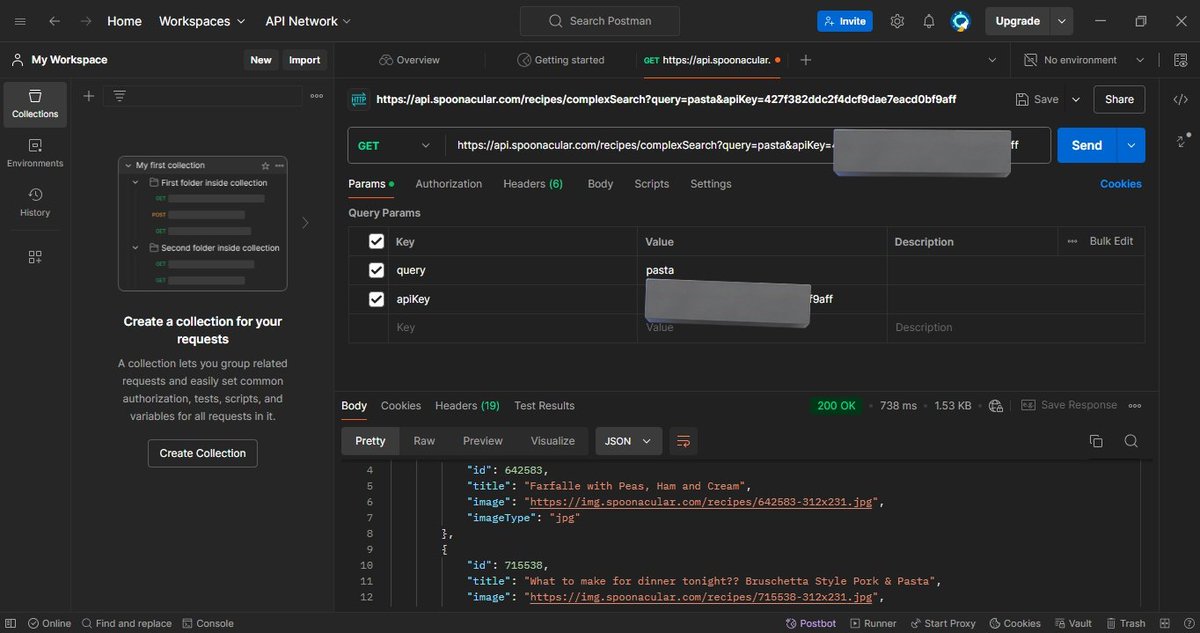Screen dimensions: 1200x633
Task: Open Vault in status bar
Action: (x=1073, y=623)
